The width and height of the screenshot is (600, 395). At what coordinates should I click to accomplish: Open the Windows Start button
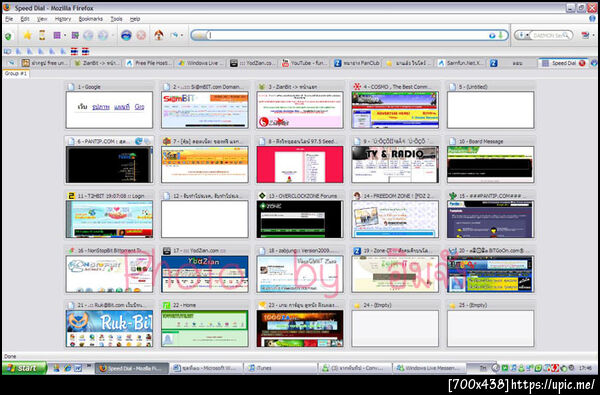click(24, 368)
